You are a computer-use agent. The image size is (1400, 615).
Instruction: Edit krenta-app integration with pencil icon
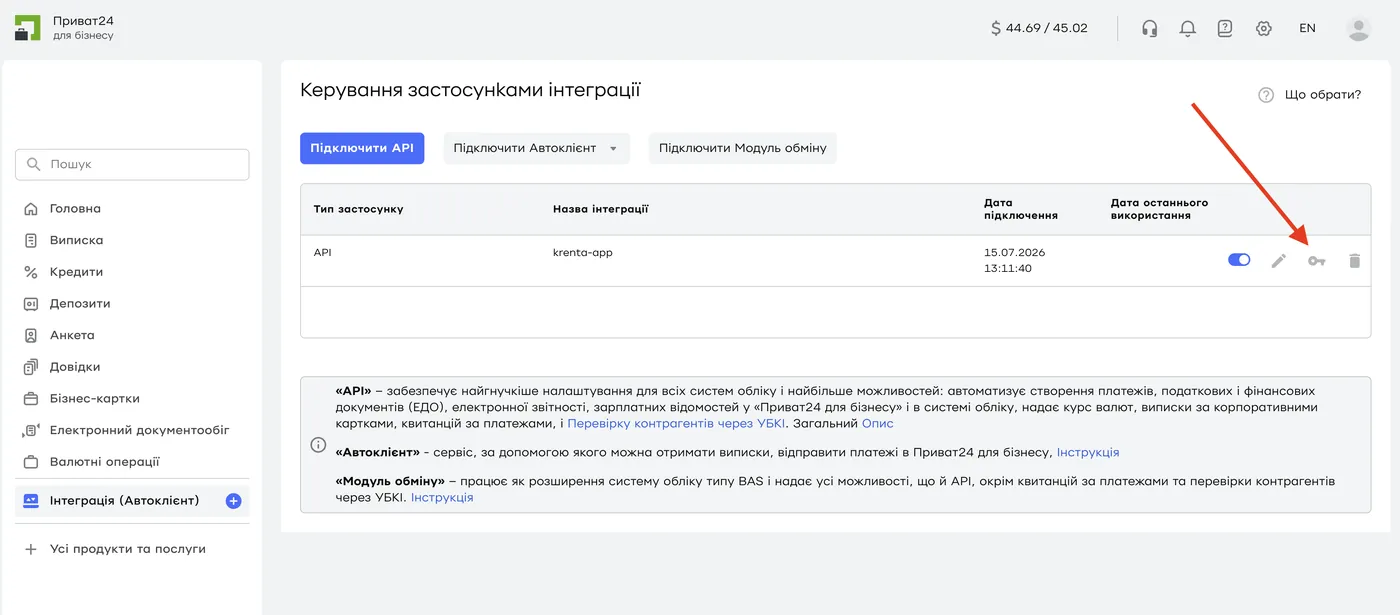(1278, 261)
